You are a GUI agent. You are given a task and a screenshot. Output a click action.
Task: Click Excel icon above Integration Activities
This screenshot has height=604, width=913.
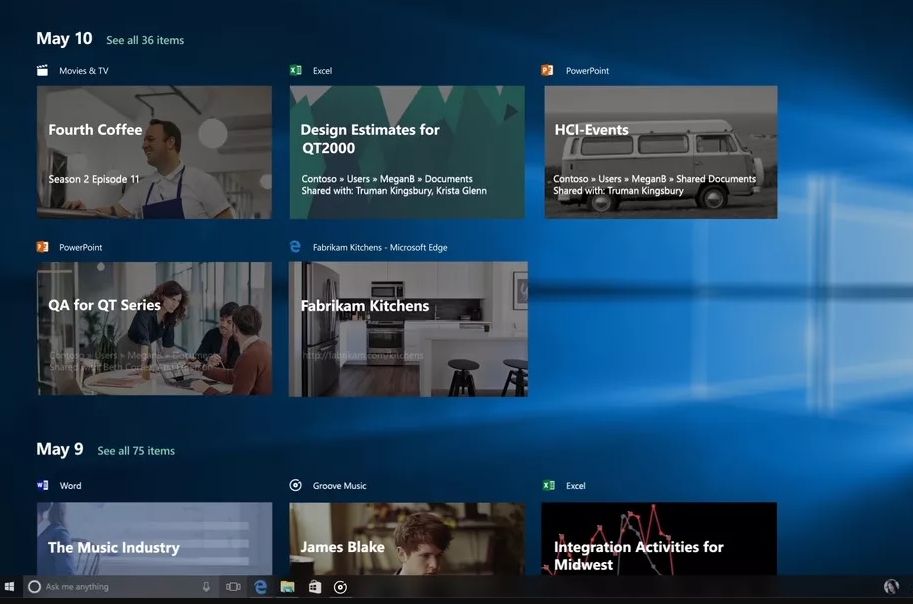click(548, 485)
